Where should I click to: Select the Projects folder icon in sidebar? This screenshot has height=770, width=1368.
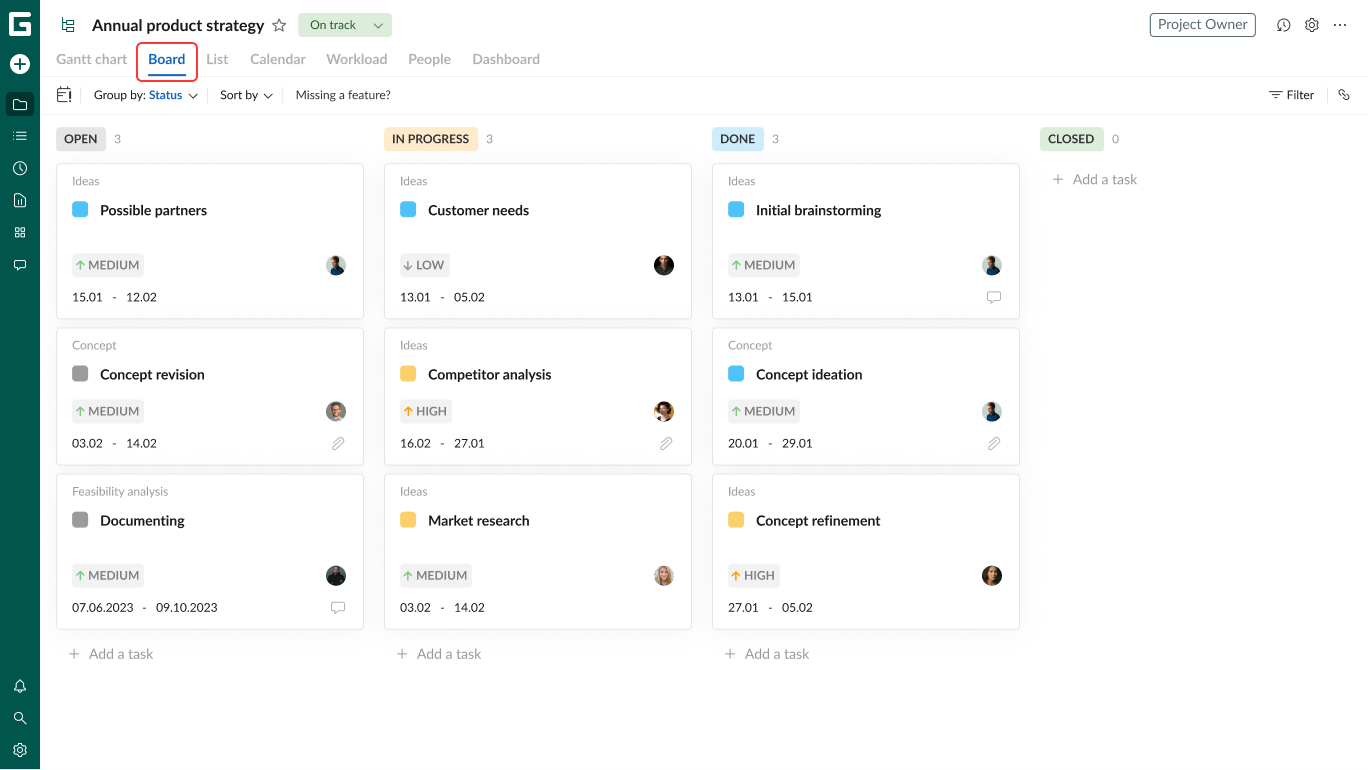tap(20, 104)
